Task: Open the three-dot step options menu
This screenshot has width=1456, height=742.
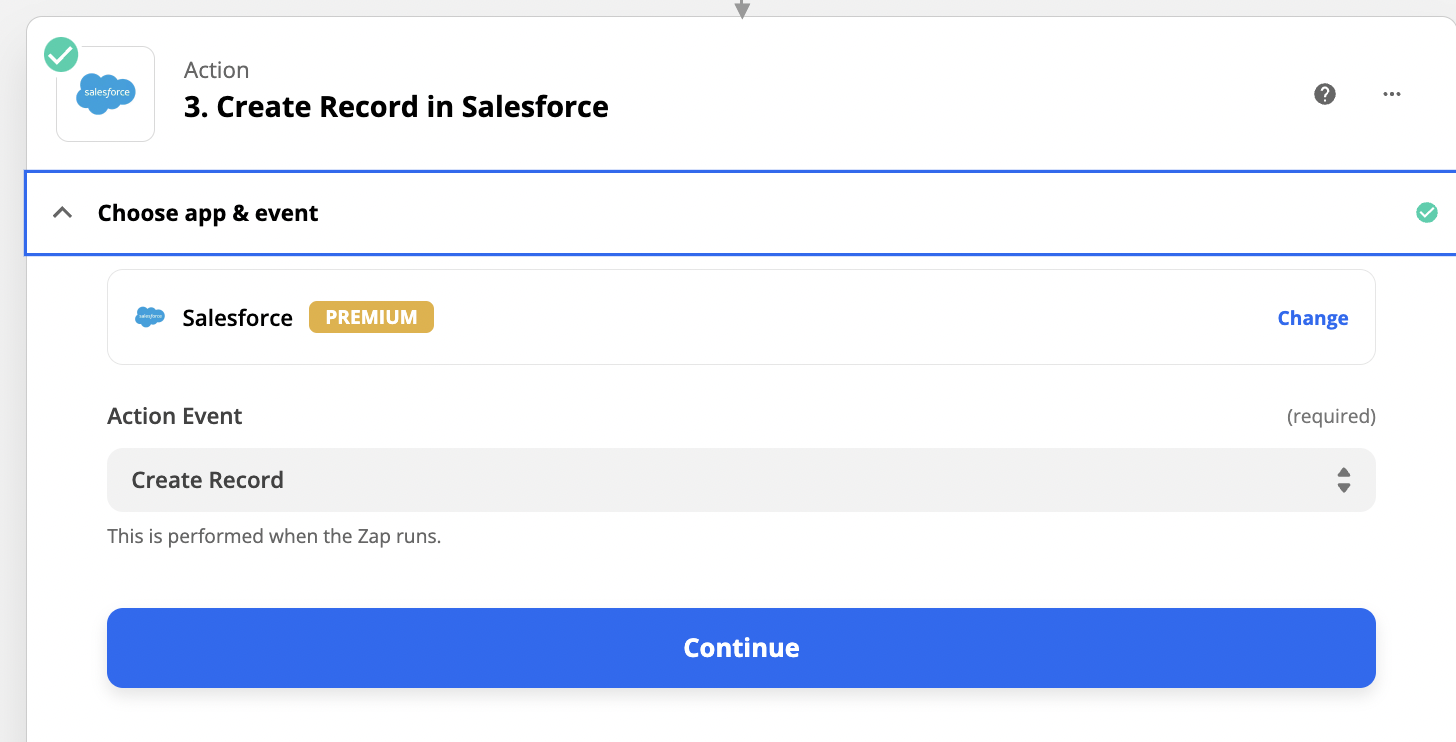Action: click(1392, 94)
